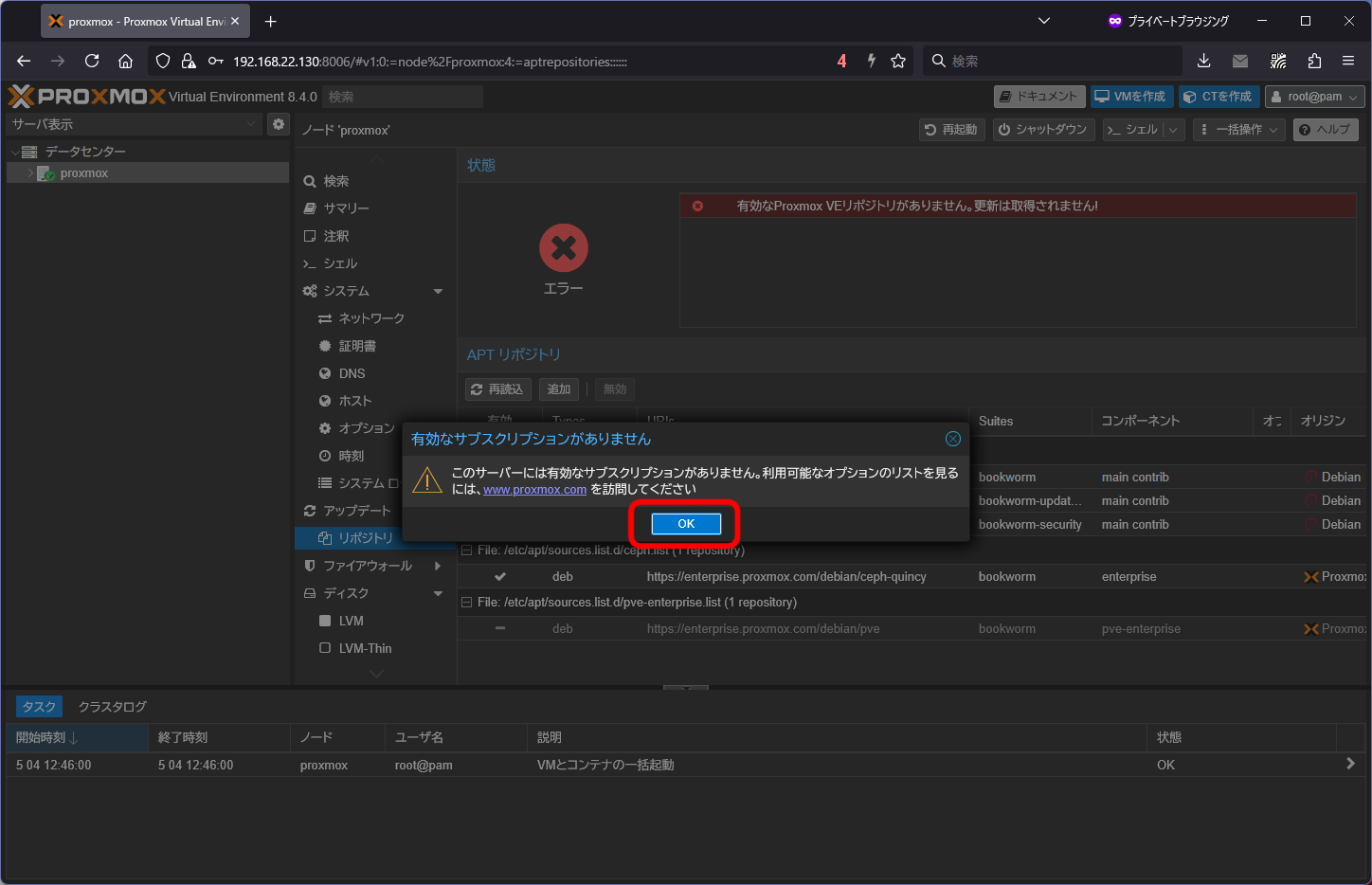Click CTを作成 button

[x=1219, y=97]
